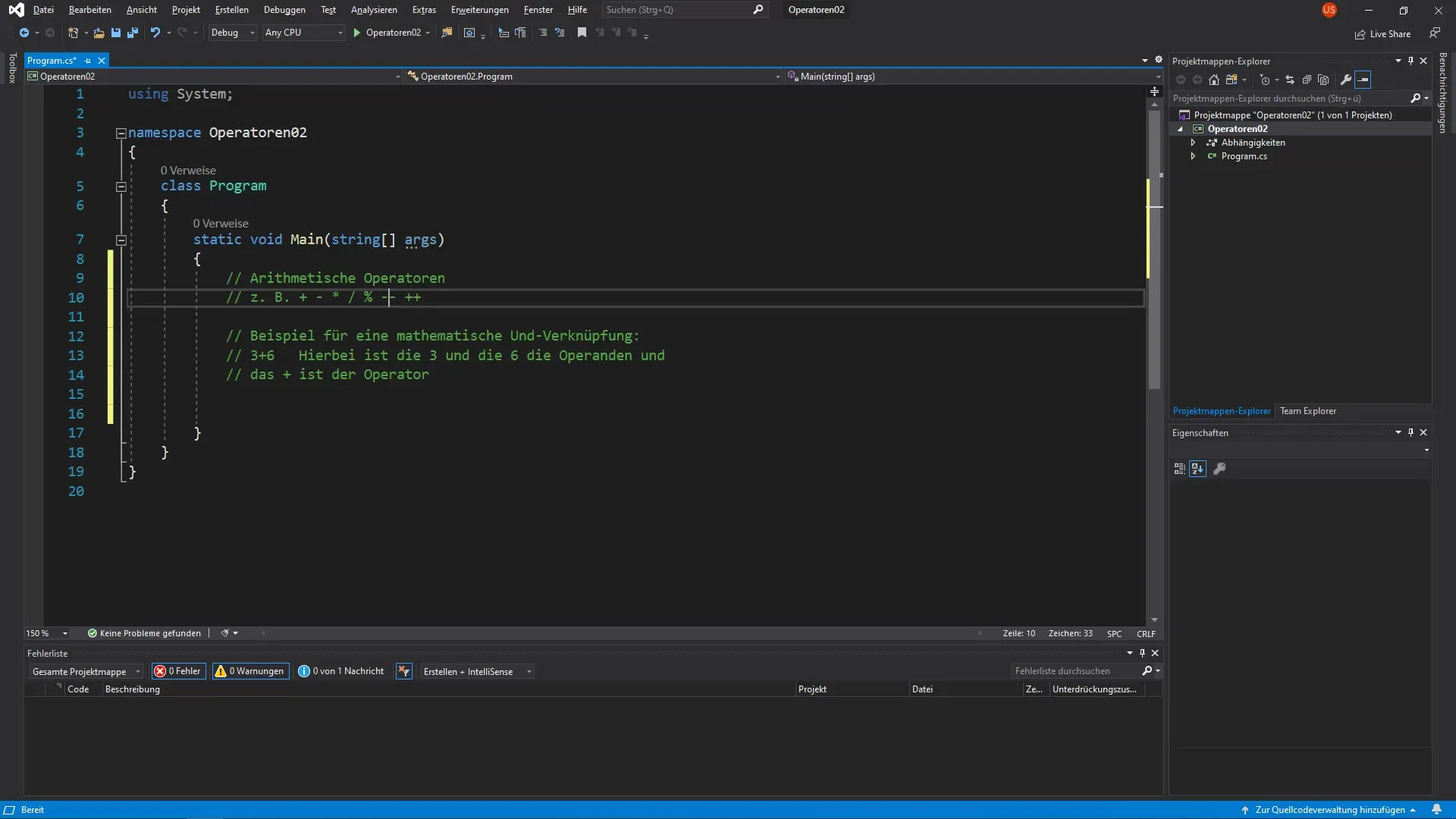
Task: Click Keine Probleme gefunden status
Action: [144, 633]
